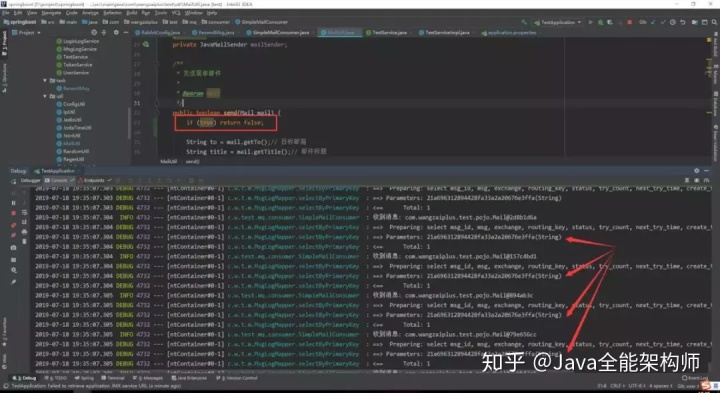The width and height of the screenshot is (720, 393).
Task: Pause the program in Debug sidebar
Action: click(x=13, y=203)
